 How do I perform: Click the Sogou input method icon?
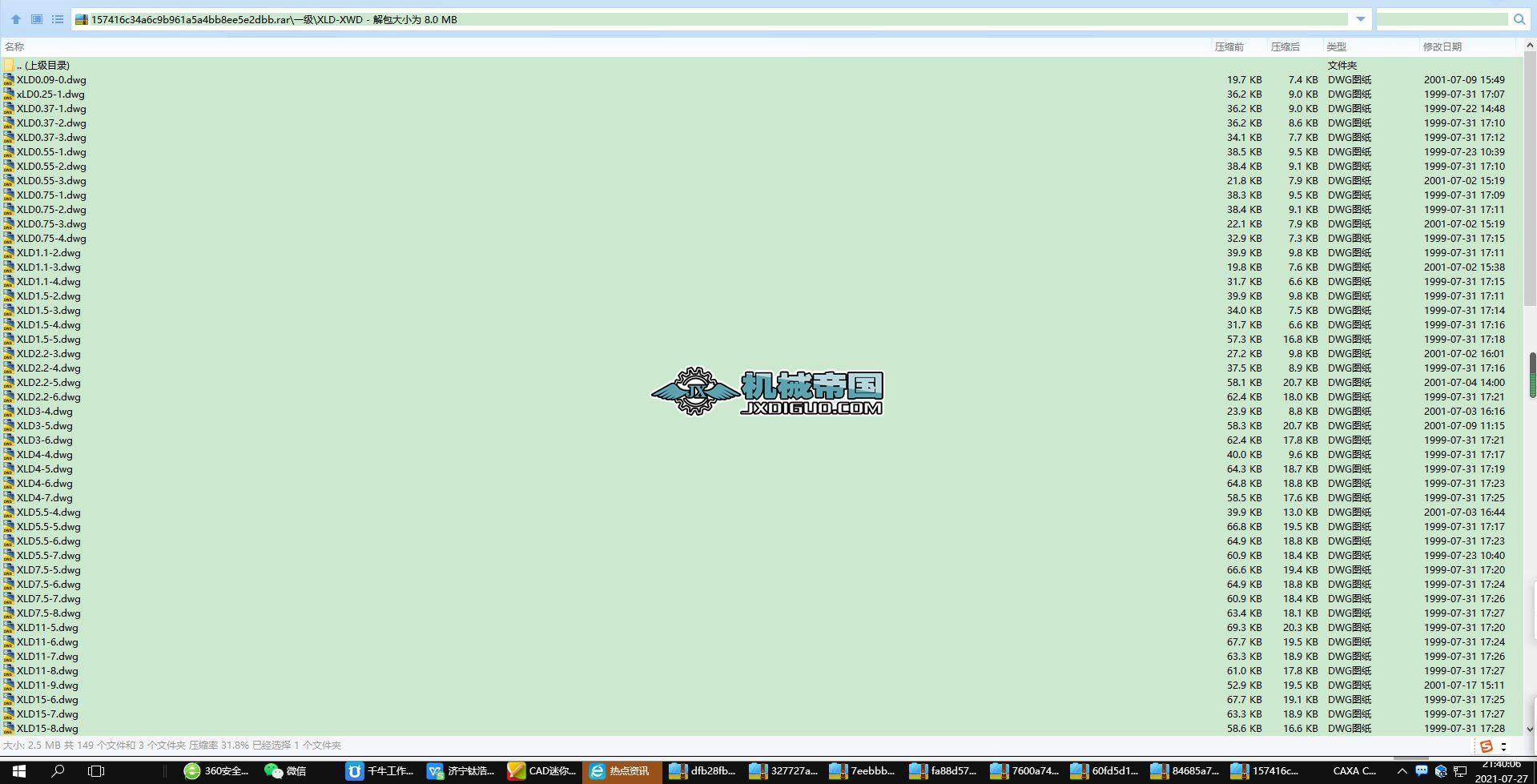pyautogui.click(x=1487, y=746)
